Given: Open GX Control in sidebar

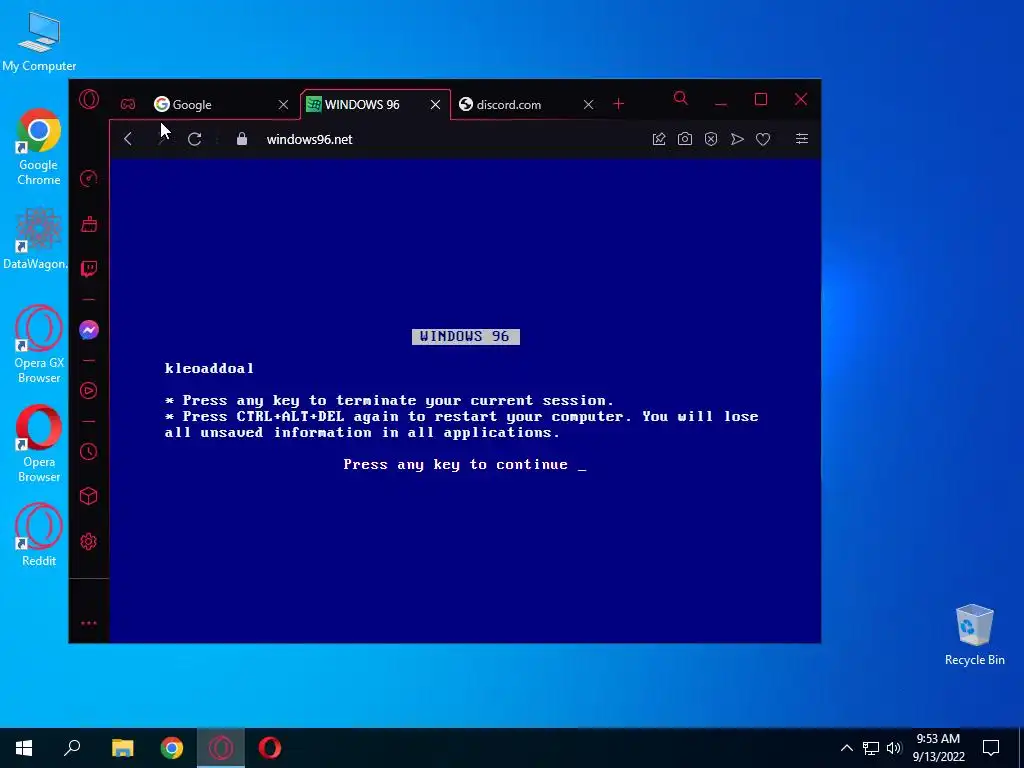Looking at the screenshot, I should 89,178.
